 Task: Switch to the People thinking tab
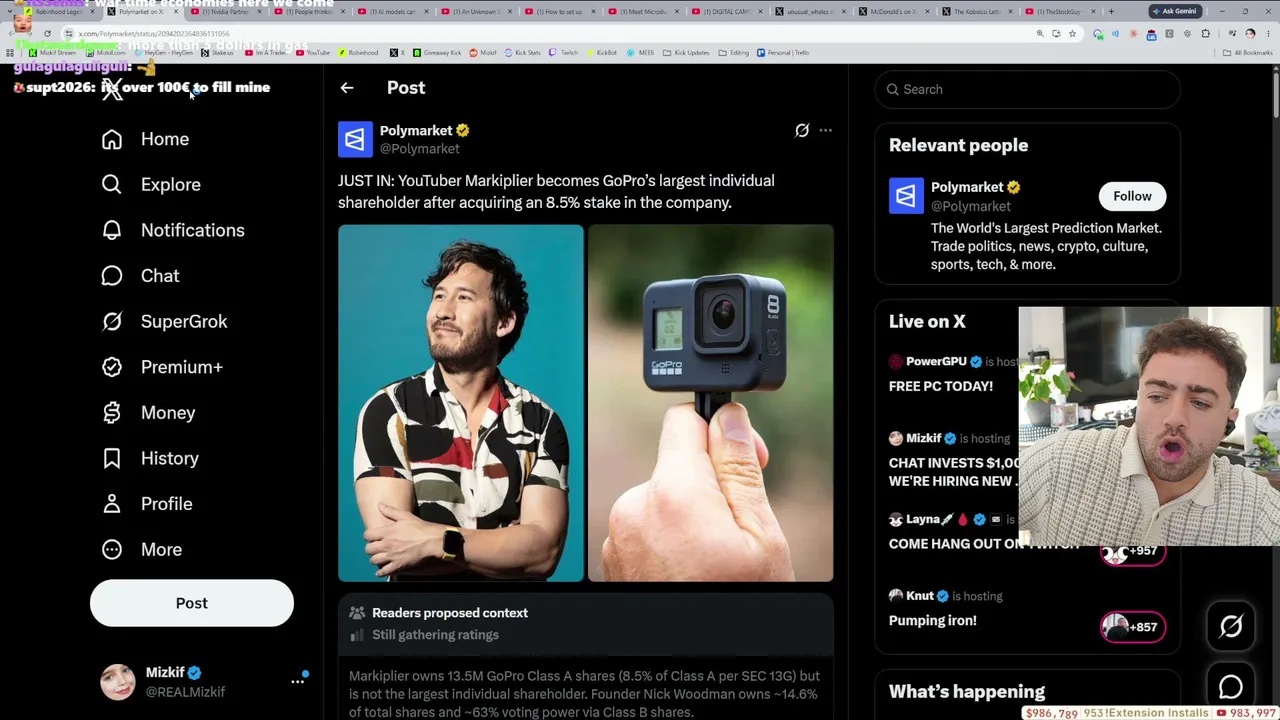pyautogui.click(x=308, y=12)
